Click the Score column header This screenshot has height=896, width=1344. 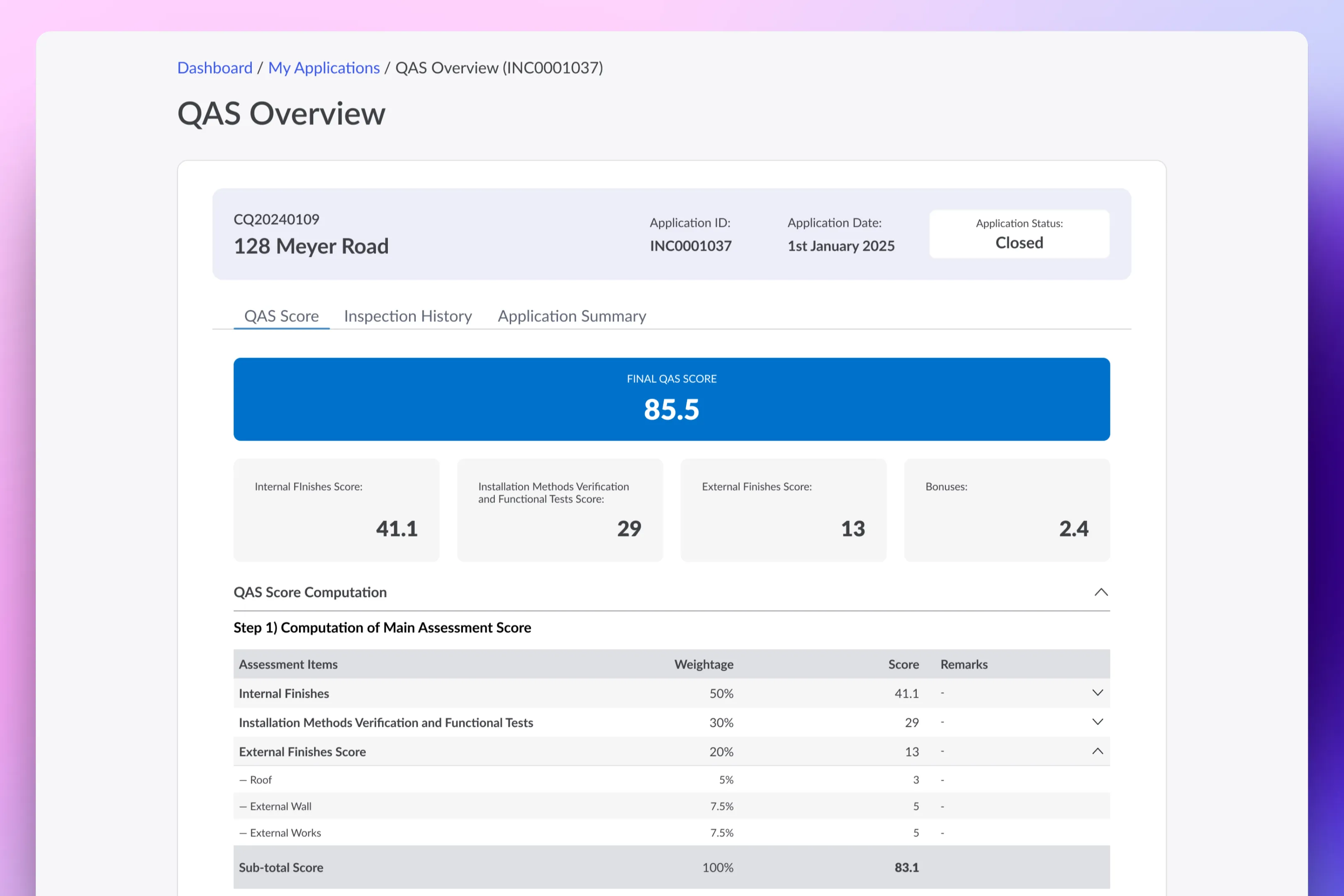pos(903,664)
